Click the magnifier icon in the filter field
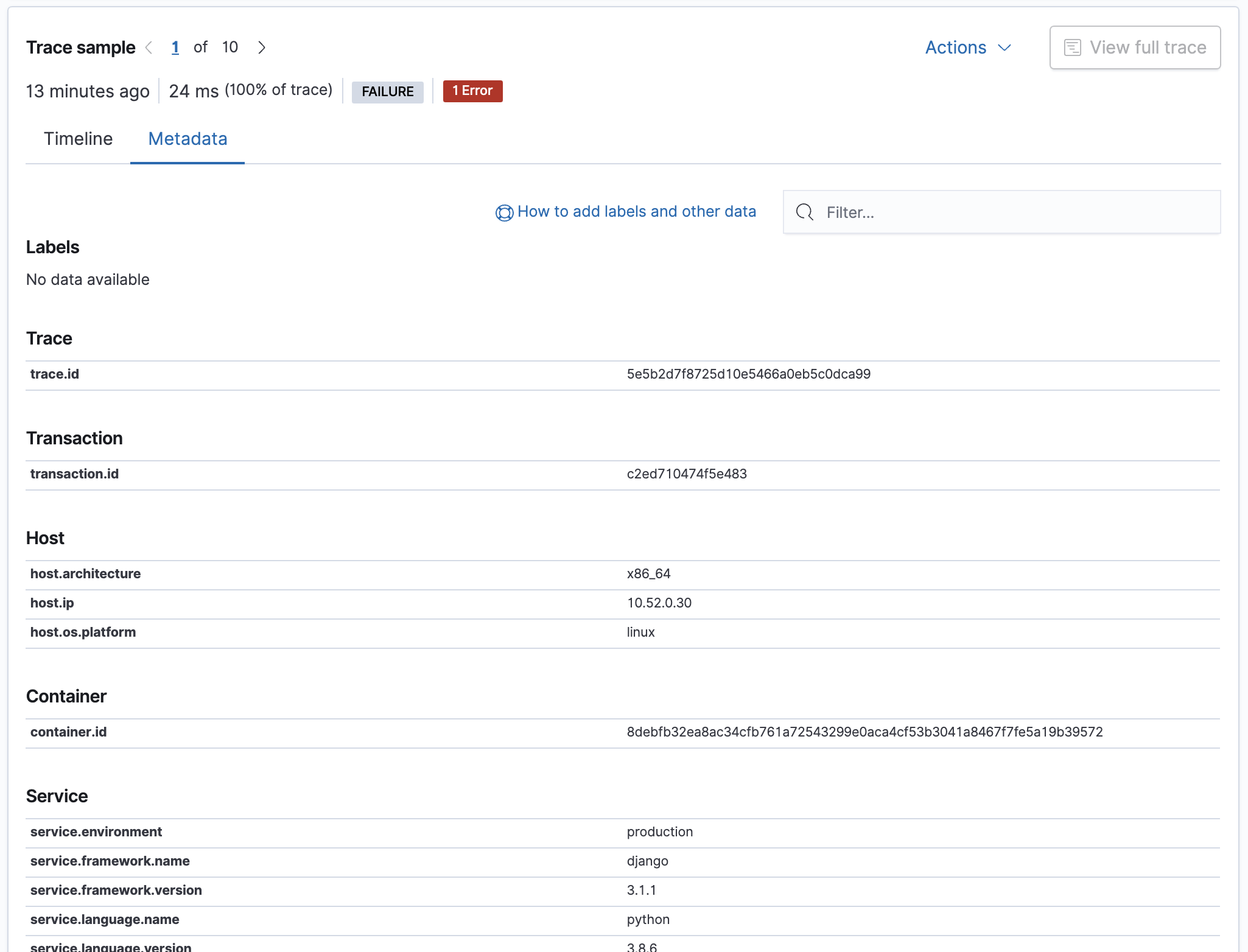 tap(804, 212)
